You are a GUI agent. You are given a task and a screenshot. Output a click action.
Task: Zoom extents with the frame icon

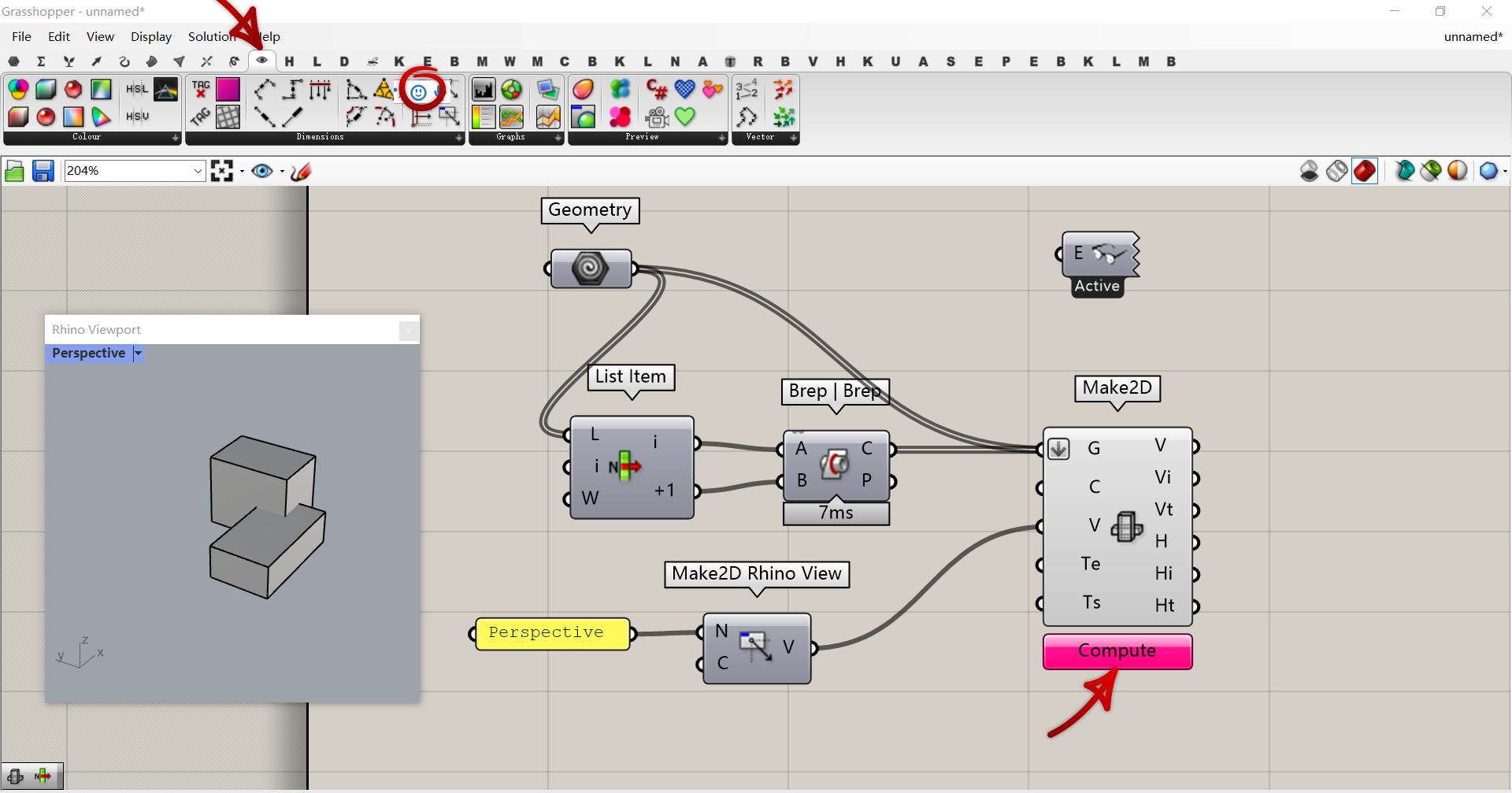222,171
